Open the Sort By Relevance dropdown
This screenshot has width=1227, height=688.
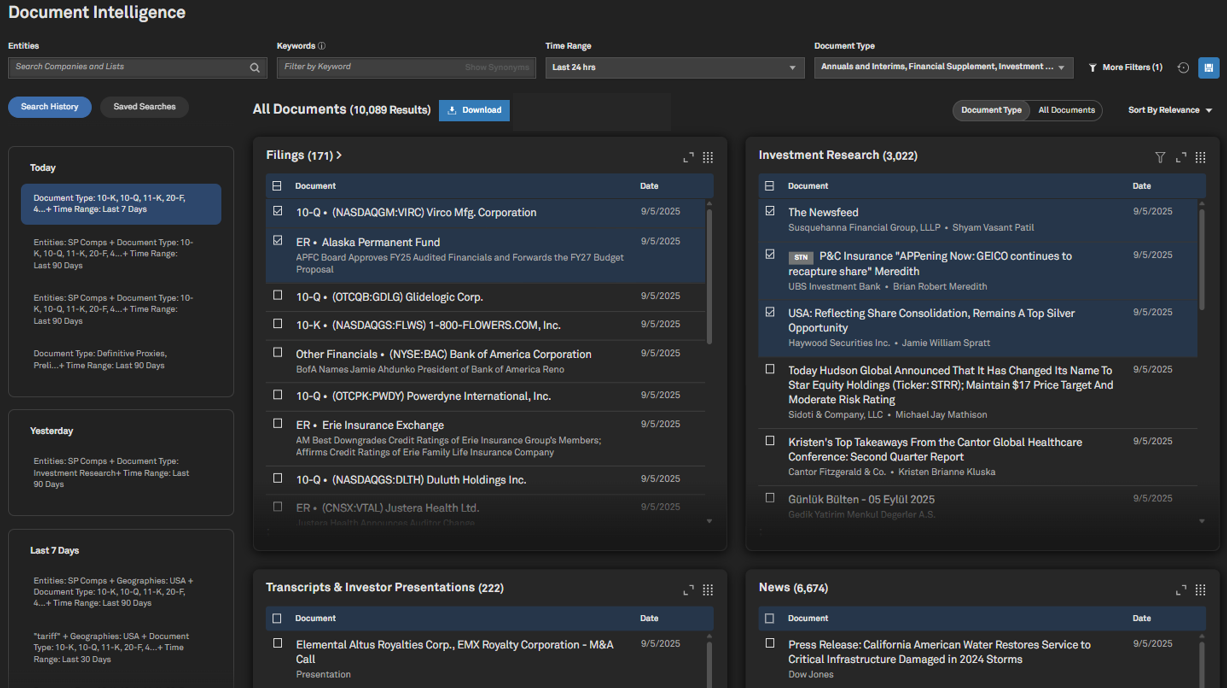[x=1169, y=110]
